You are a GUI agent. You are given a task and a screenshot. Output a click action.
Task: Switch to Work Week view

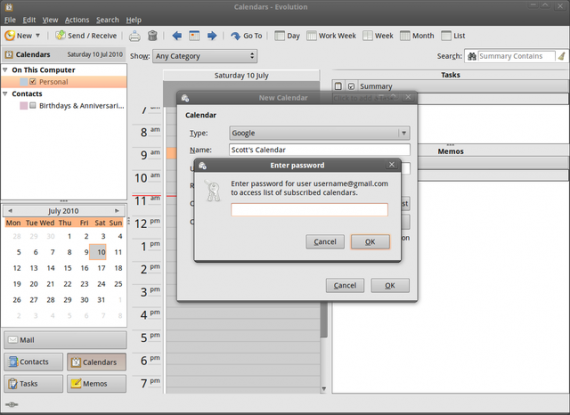pos(331,36)
